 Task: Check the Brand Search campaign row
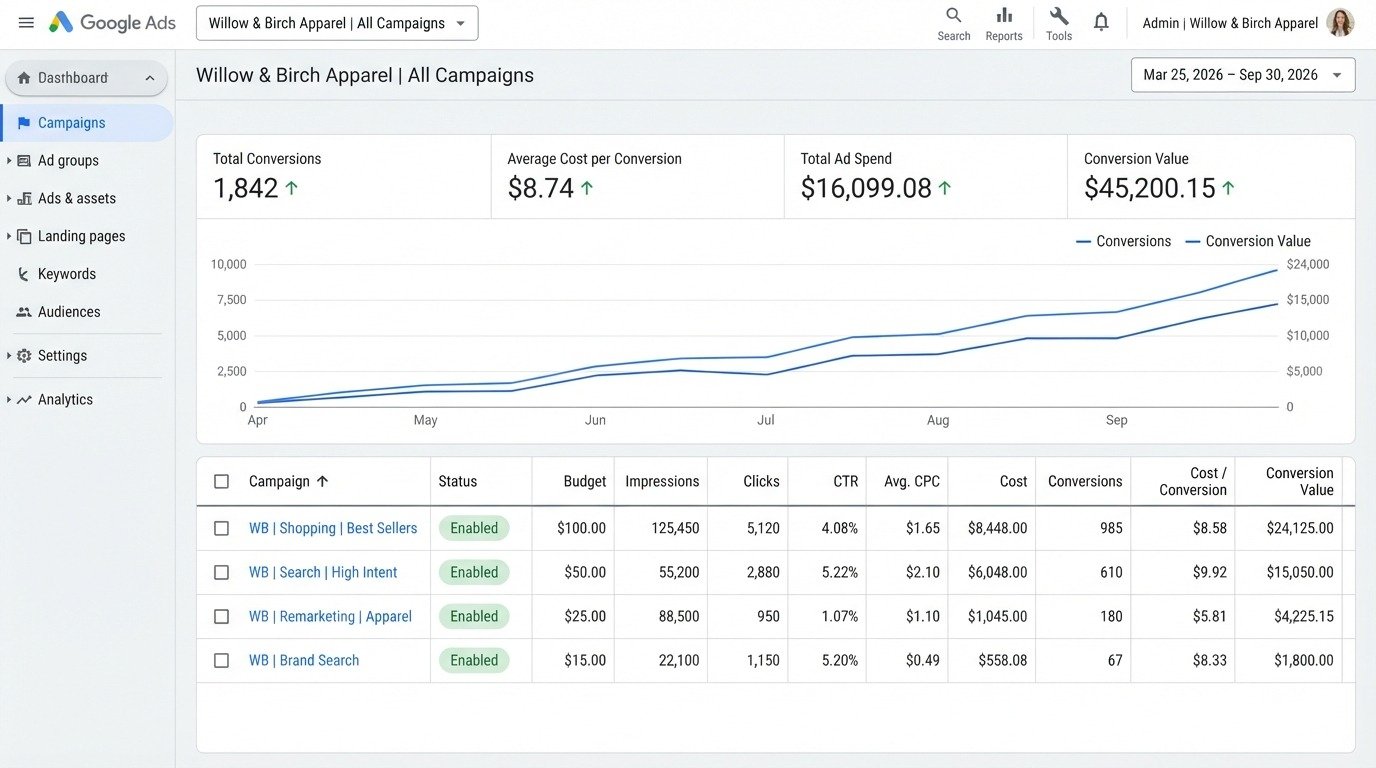(222, 661)
